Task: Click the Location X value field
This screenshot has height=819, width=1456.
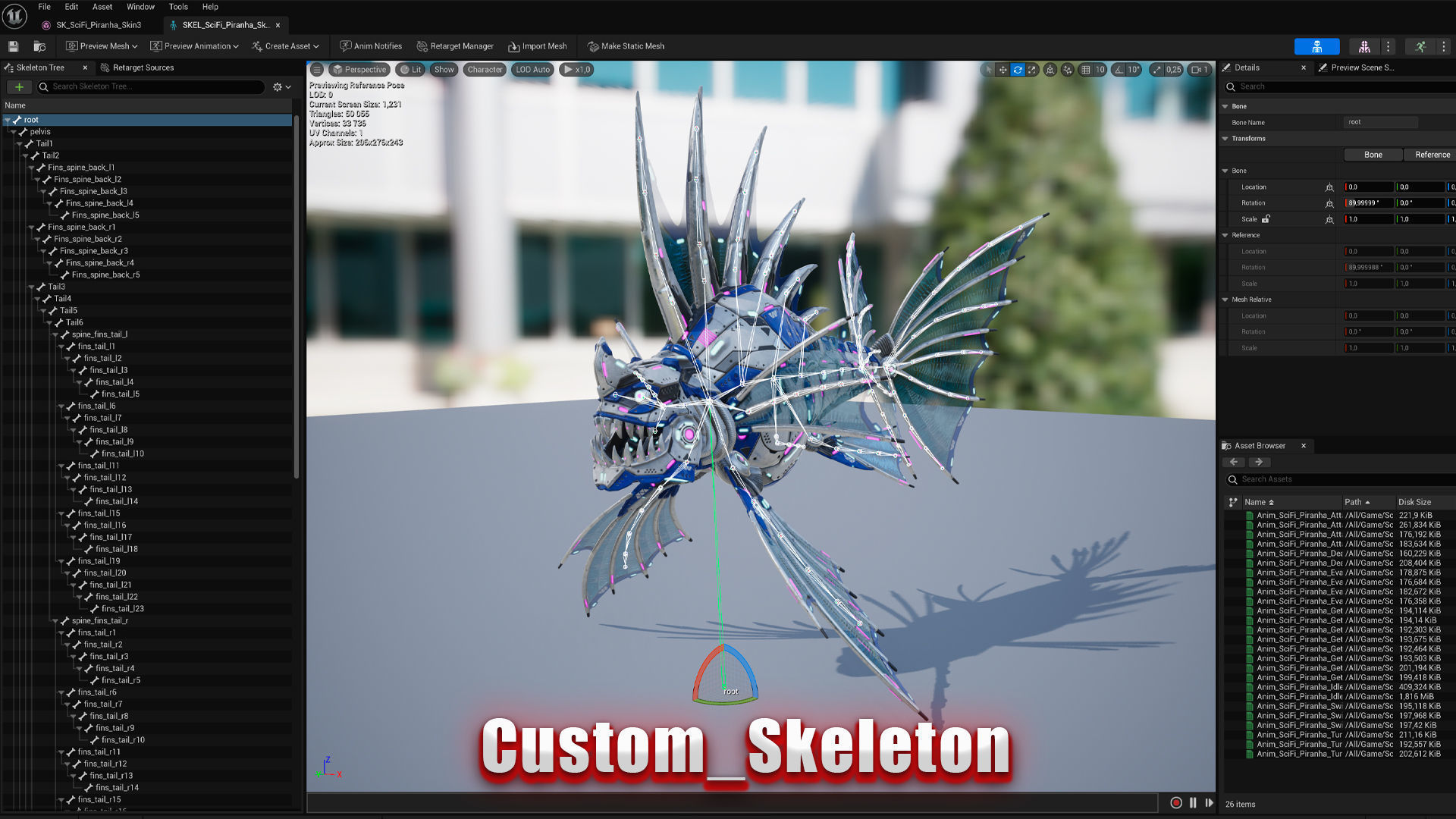Action: tap(1368, 187)
